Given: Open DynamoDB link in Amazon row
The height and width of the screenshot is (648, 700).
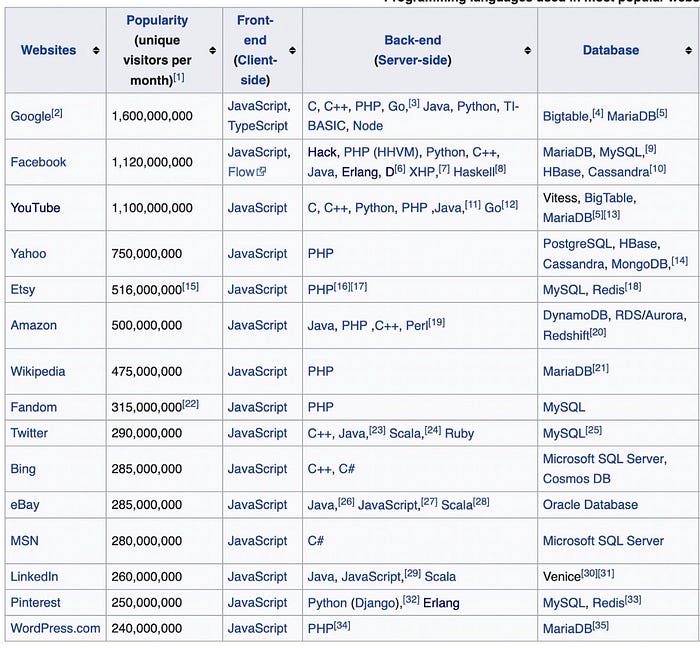Looking at the screenshot, I should click(575, 315).
